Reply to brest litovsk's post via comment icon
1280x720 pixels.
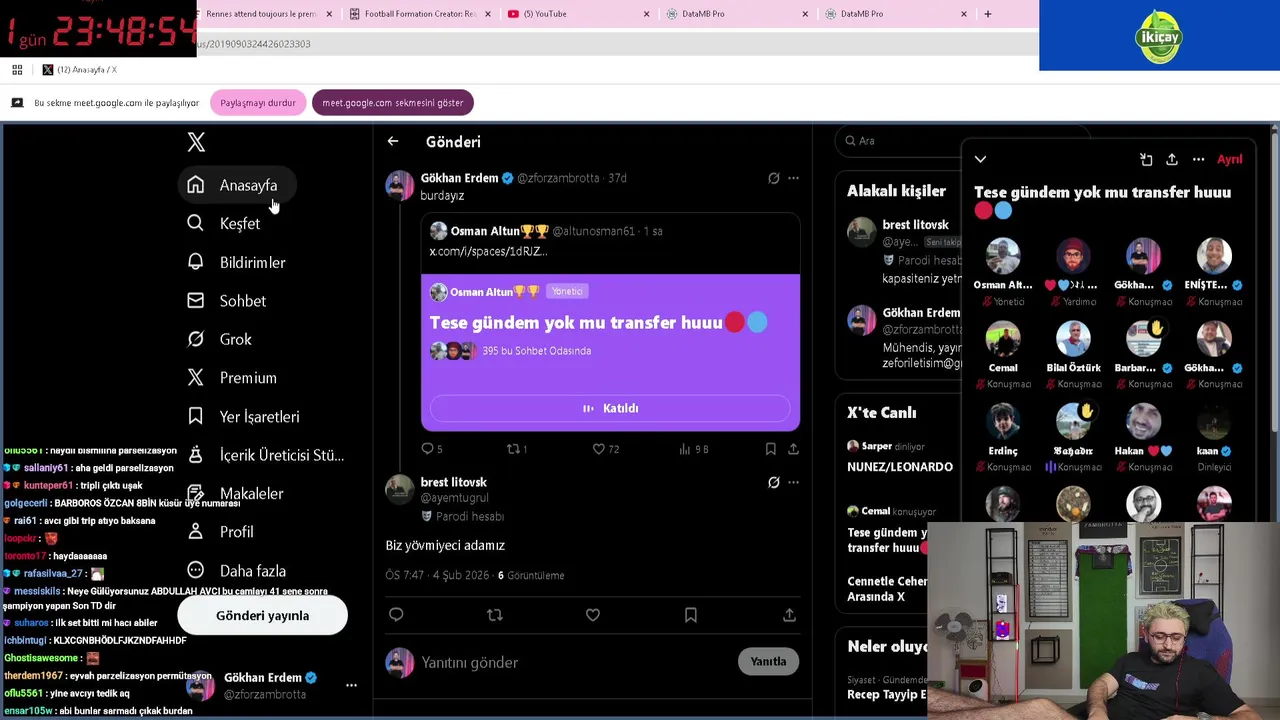[x=396, y=615]
